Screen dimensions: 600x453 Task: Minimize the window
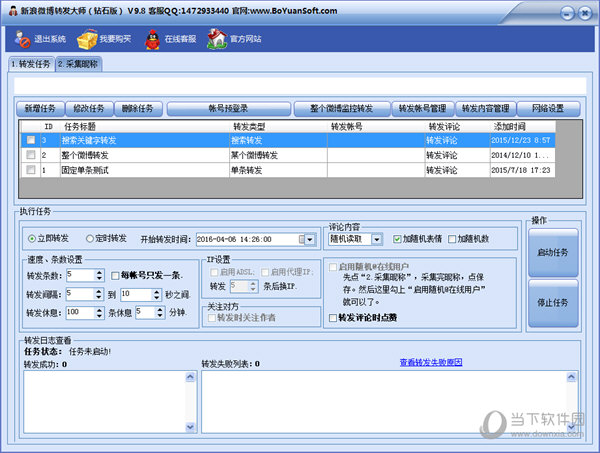coord(567,14)
